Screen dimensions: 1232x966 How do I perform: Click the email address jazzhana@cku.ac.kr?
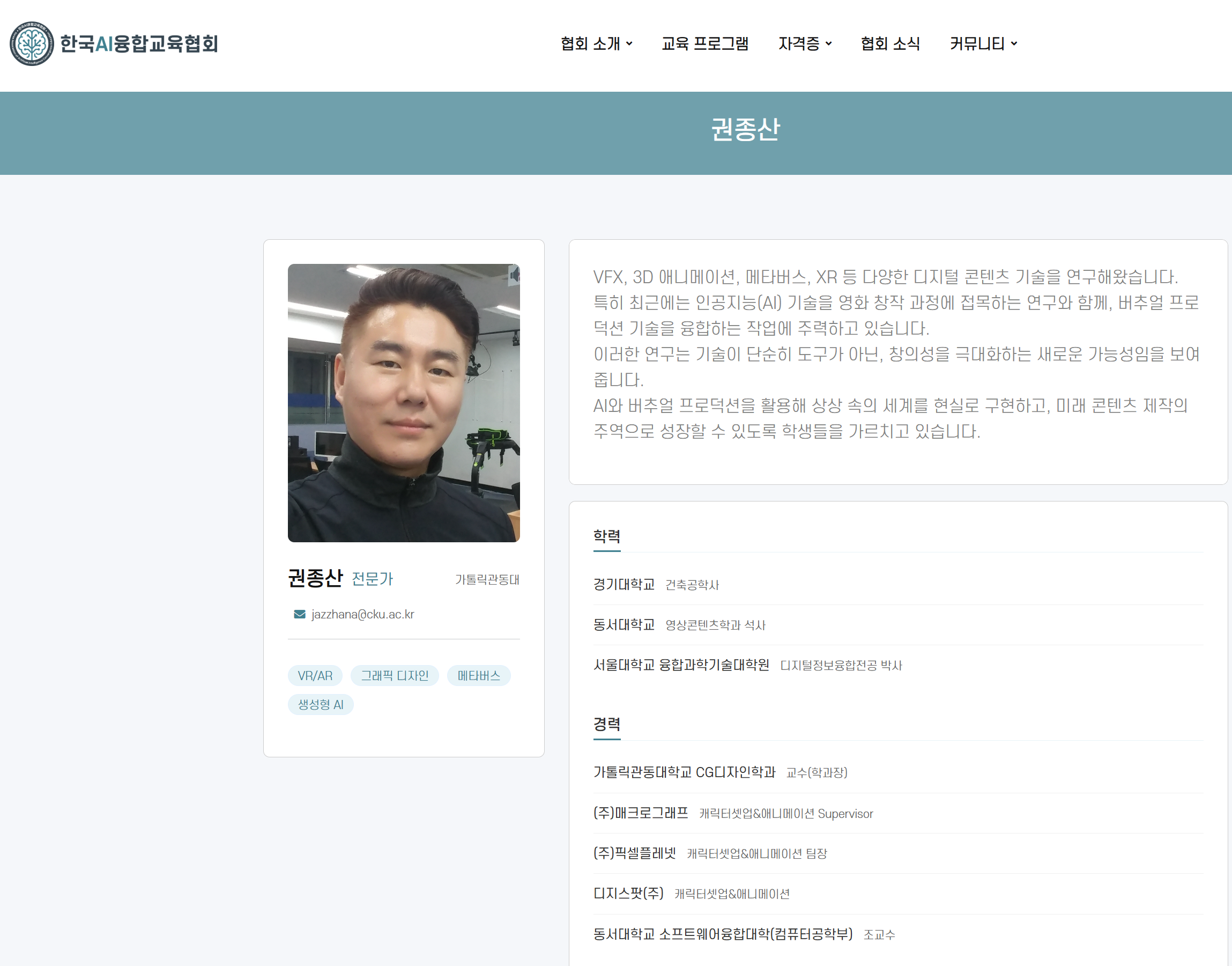click(362, 614)
